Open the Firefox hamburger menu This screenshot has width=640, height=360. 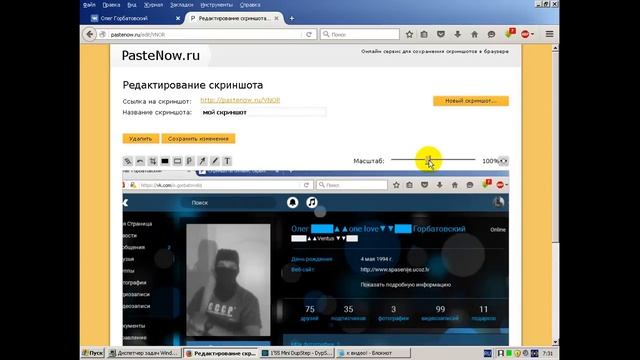click(x=549, y=34)
